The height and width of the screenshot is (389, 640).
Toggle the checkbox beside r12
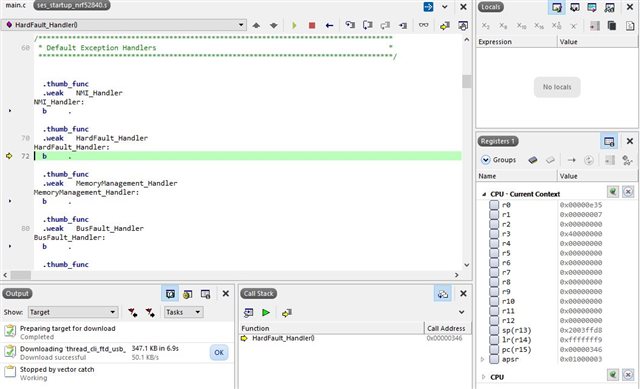[494, 321]
